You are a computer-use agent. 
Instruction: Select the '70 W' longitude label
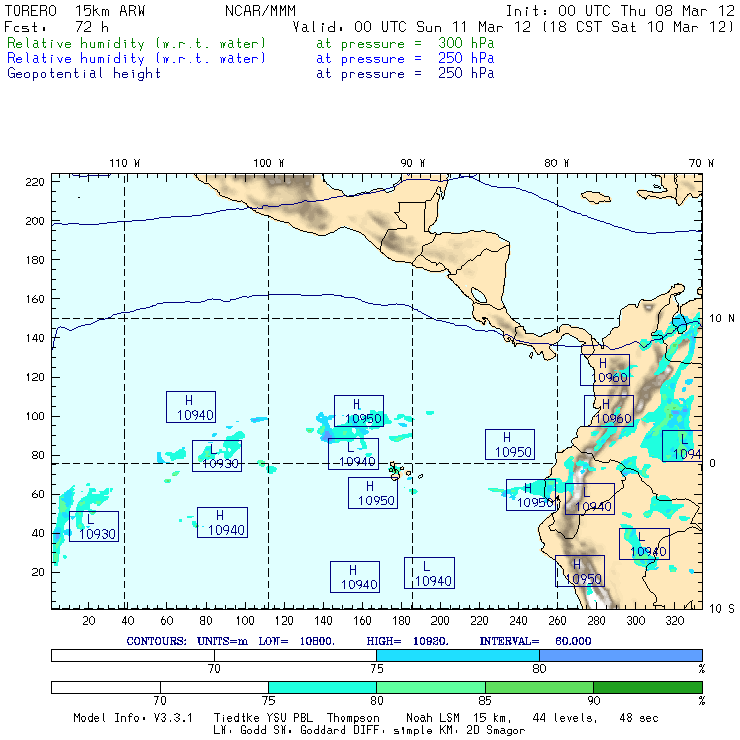click(x=701, y=163)
